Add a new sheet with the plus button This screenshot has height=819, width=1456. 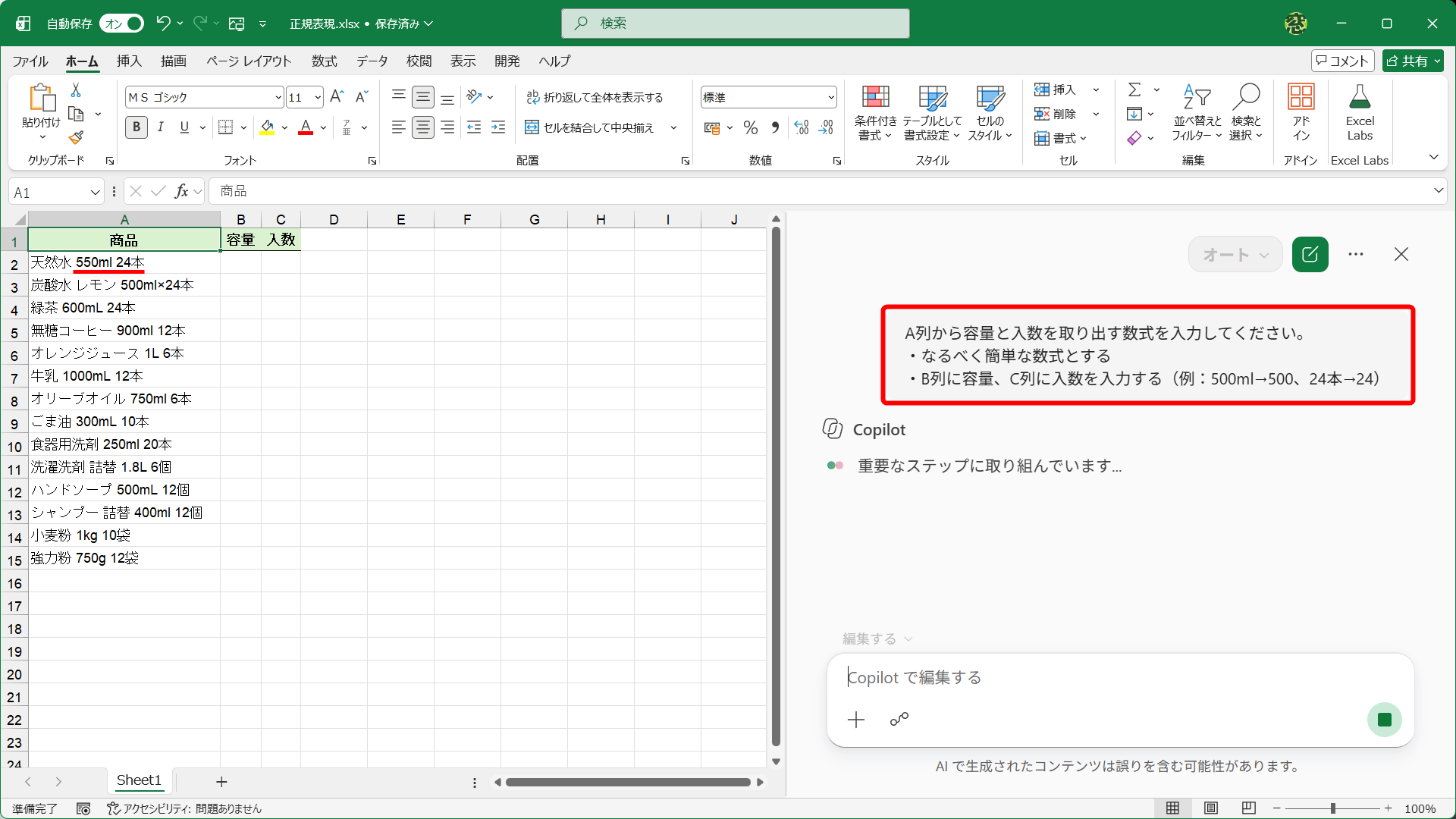pyautogui.click(x=221, y=781)
